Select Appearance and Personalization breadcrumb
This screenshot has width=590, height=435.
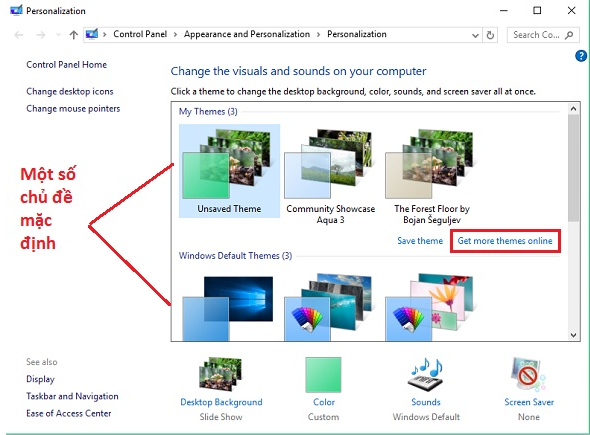point(247,34)
